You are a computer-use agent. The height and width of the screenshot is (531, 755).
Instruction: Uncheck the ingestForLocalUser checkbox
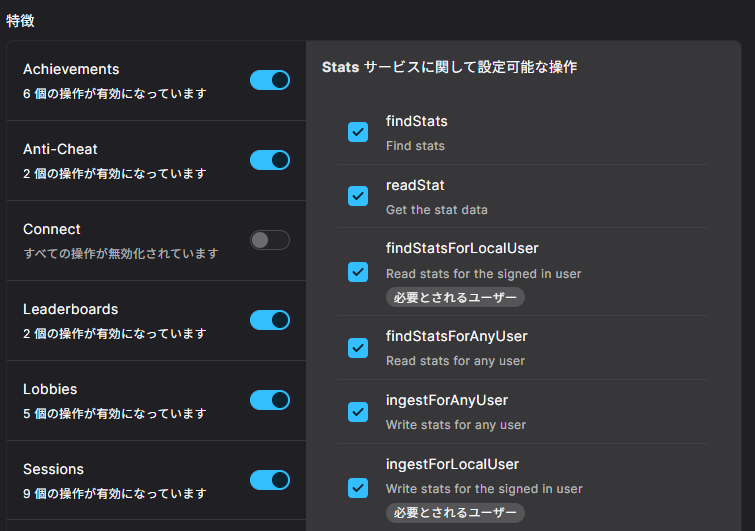coord(358,488)
